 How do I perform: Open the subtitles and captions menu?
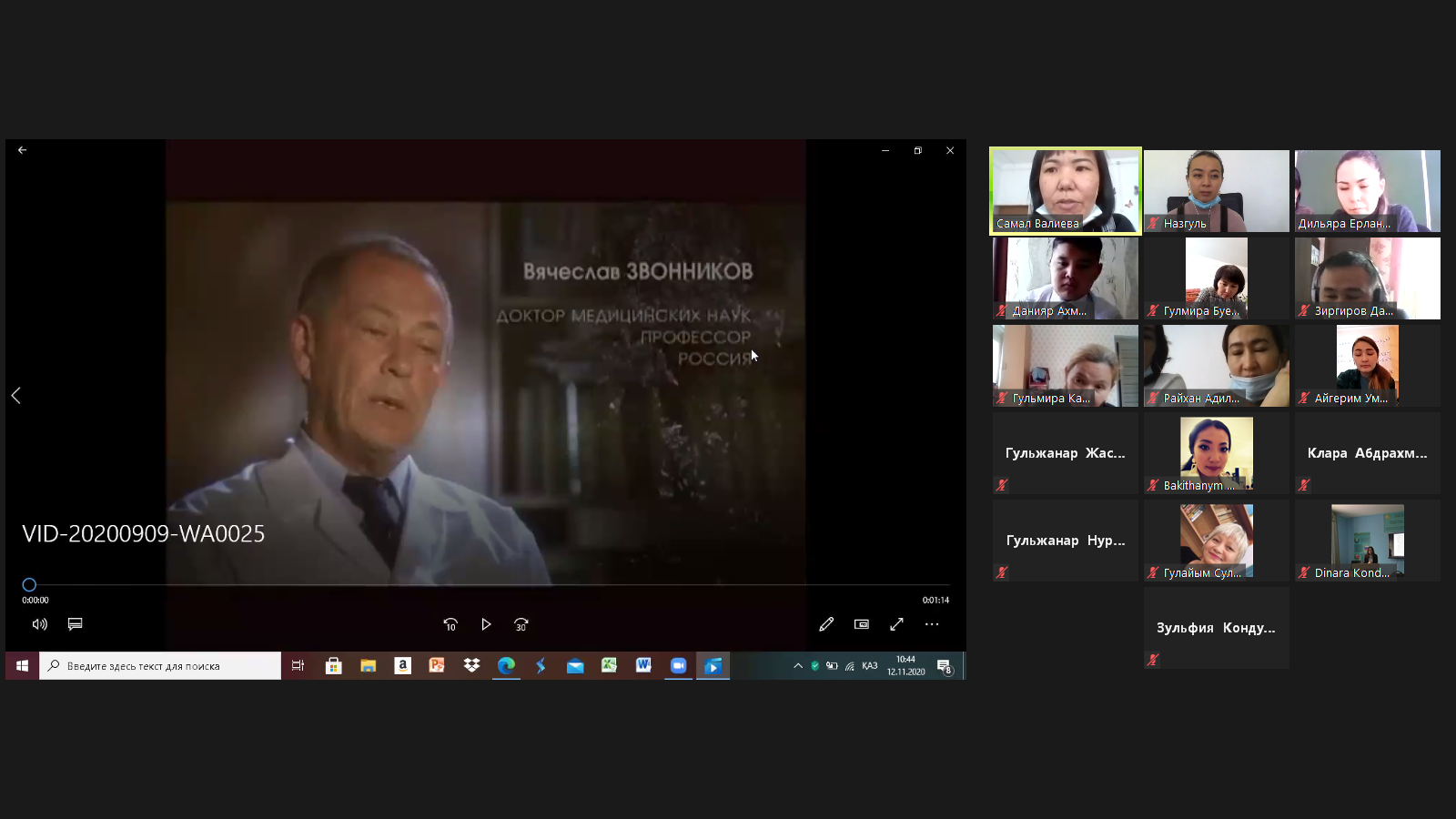(76, 624)
